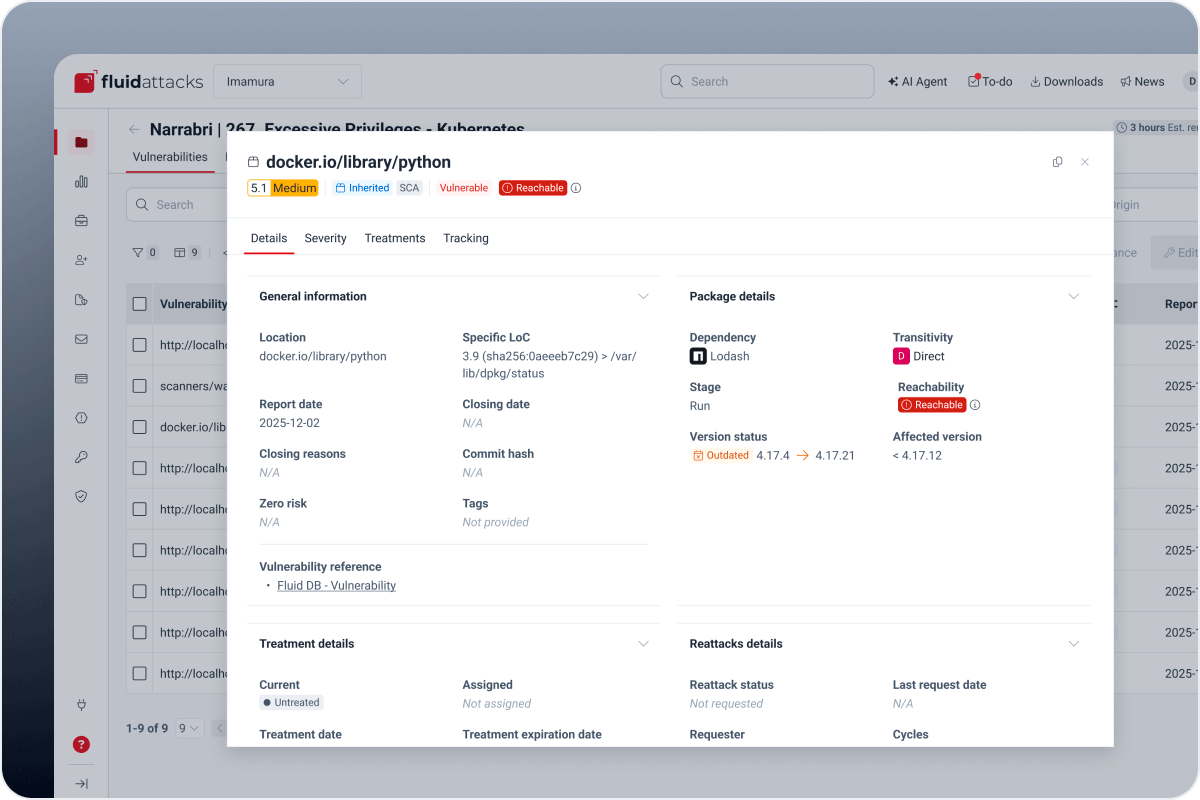Image resolution: width=1200 pixels, height=800 pixels.
Task: Open the credit card billing sidebar icon
Action: [x=81, y=378]
